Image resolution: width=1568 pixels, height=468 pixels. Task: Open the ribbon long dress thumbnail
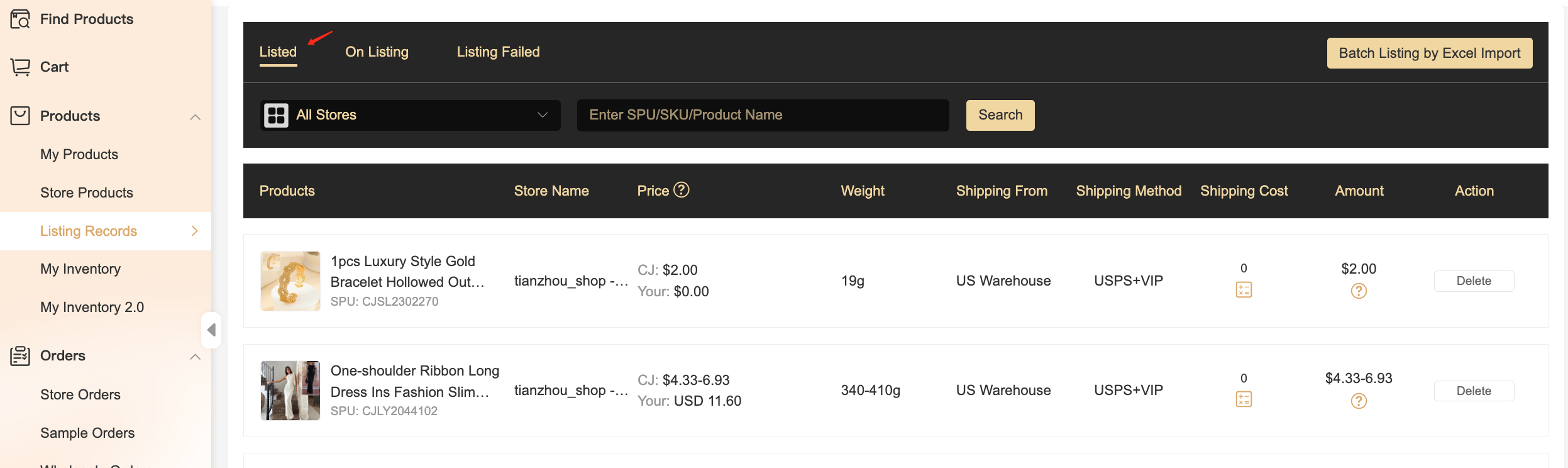click(290, 391)
